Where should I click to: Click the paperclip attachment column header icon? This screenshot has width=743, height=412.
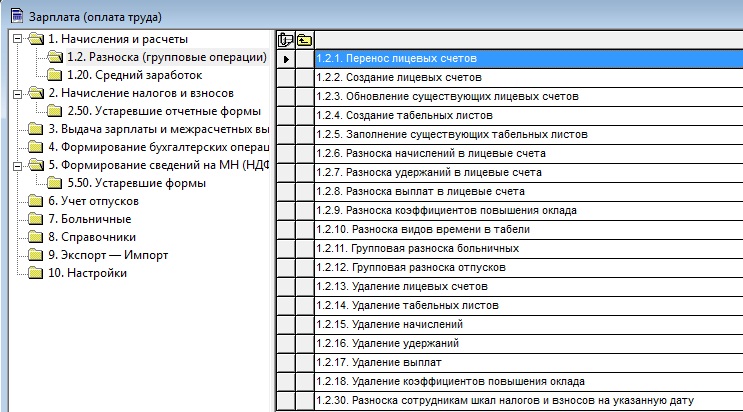(x=285, y=40)
